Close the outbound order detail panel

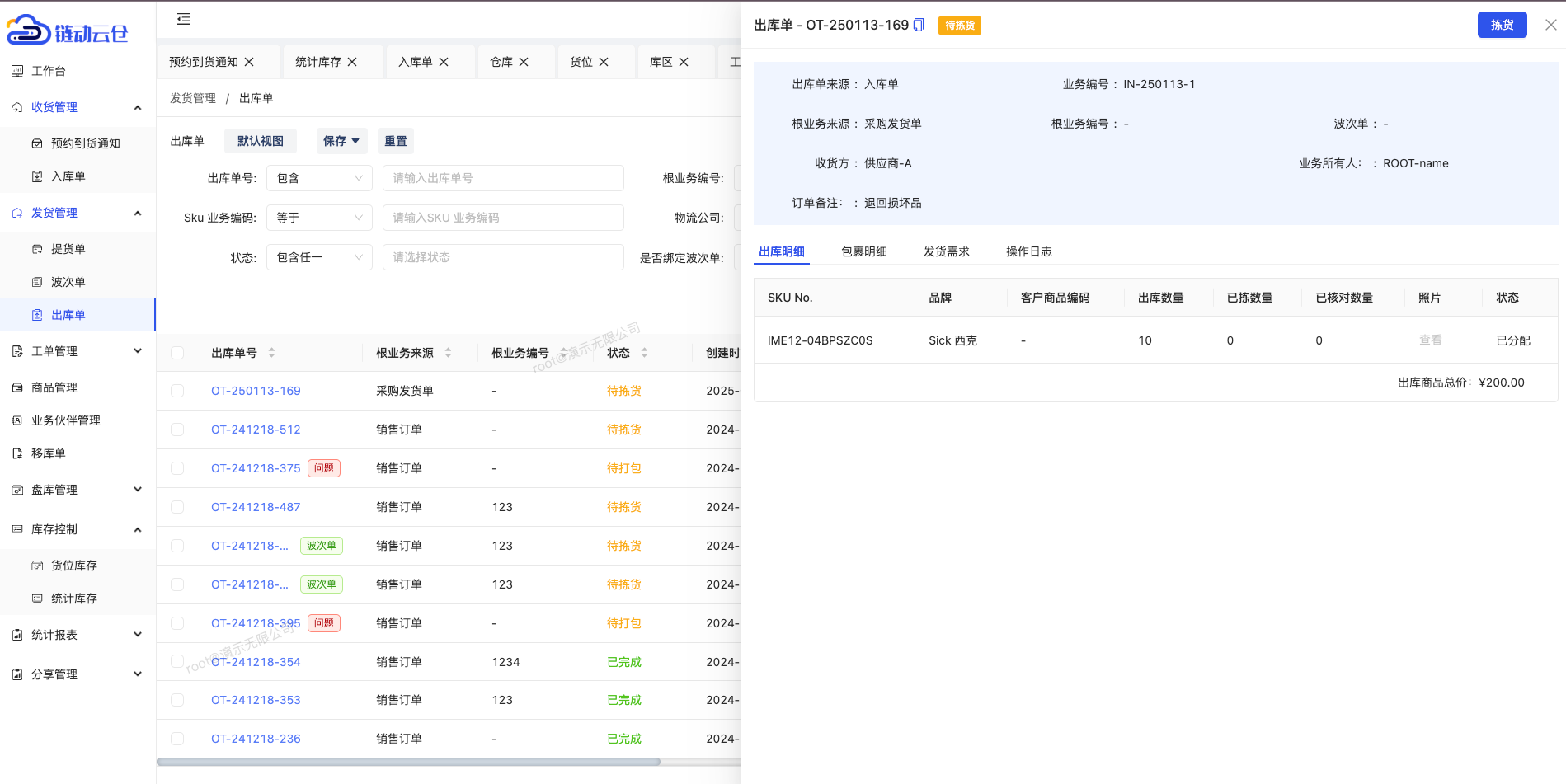coord(1550,25)
